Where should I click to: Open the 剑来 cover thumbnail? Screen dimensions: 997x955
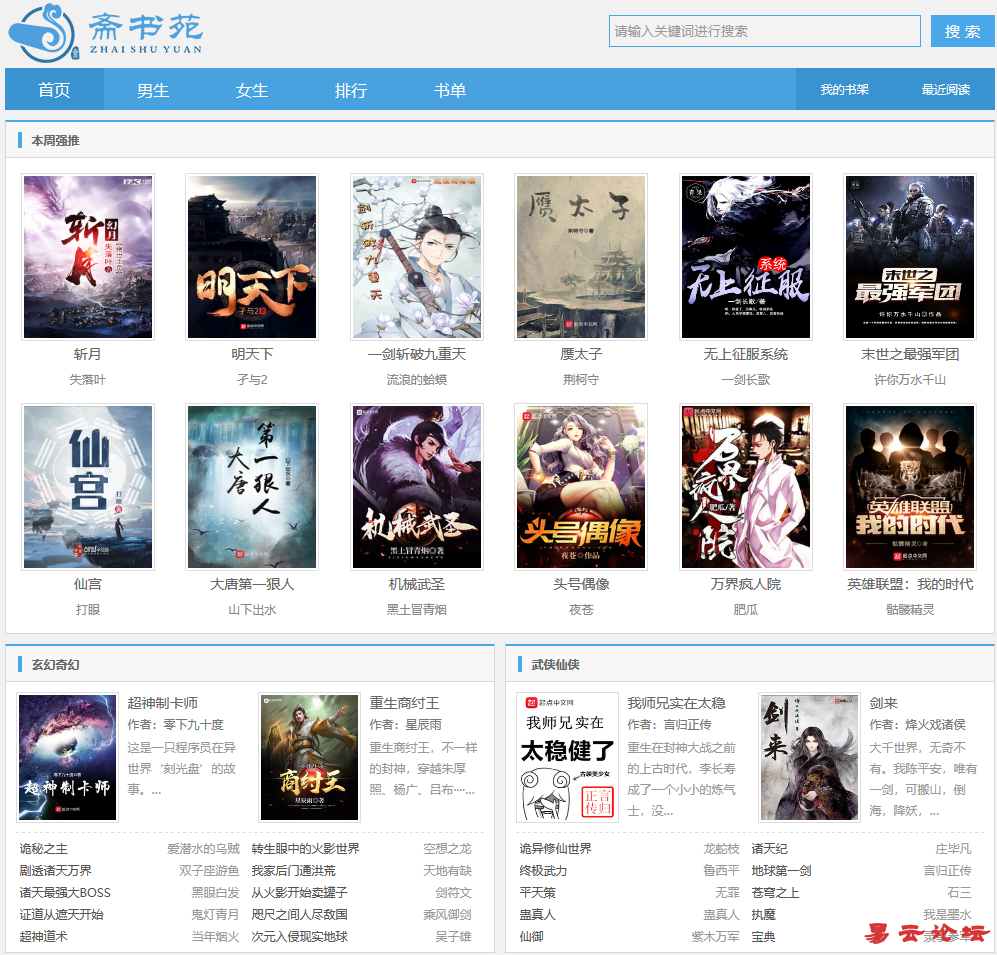[809, 757]
